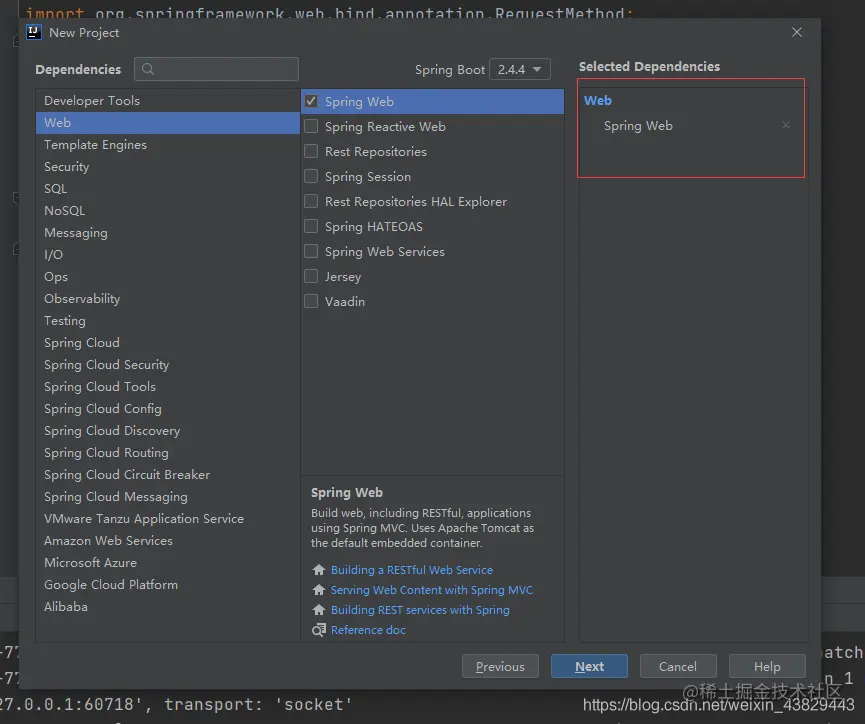Choose Amazon Web Services category
This screenshot has height=724, width=865.
tap(168, 541)
